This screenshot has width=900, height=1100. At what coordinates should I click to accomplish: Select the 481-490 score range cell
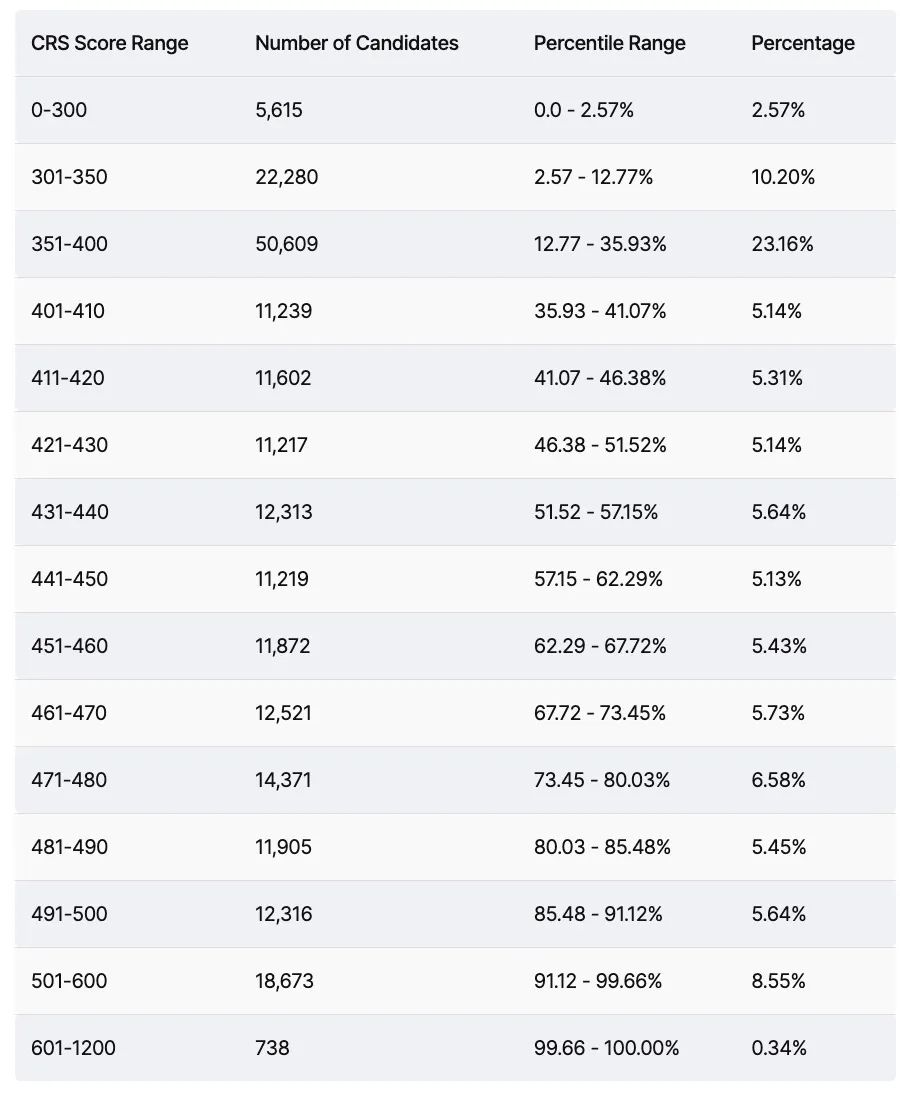click(69, 847)
